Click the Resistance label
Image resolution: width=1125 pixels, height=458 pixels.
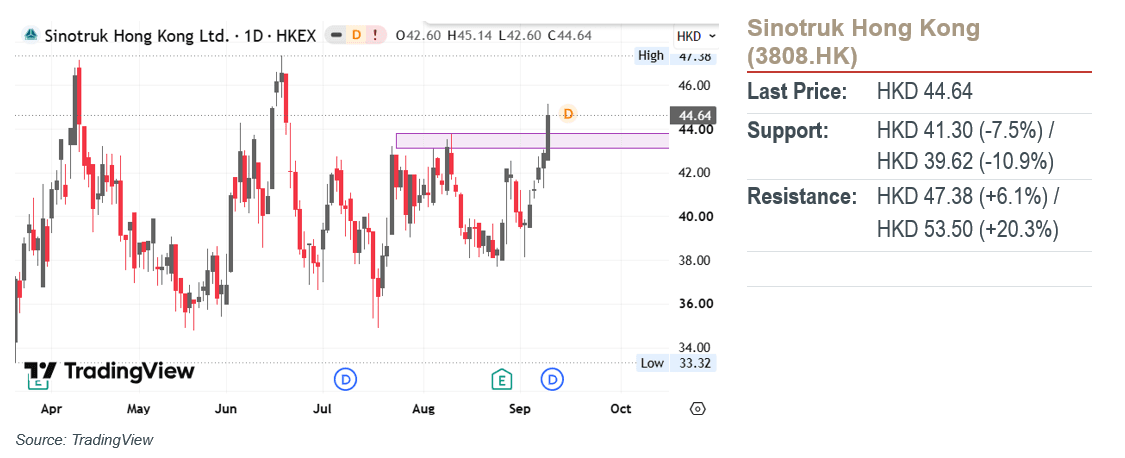802,197
